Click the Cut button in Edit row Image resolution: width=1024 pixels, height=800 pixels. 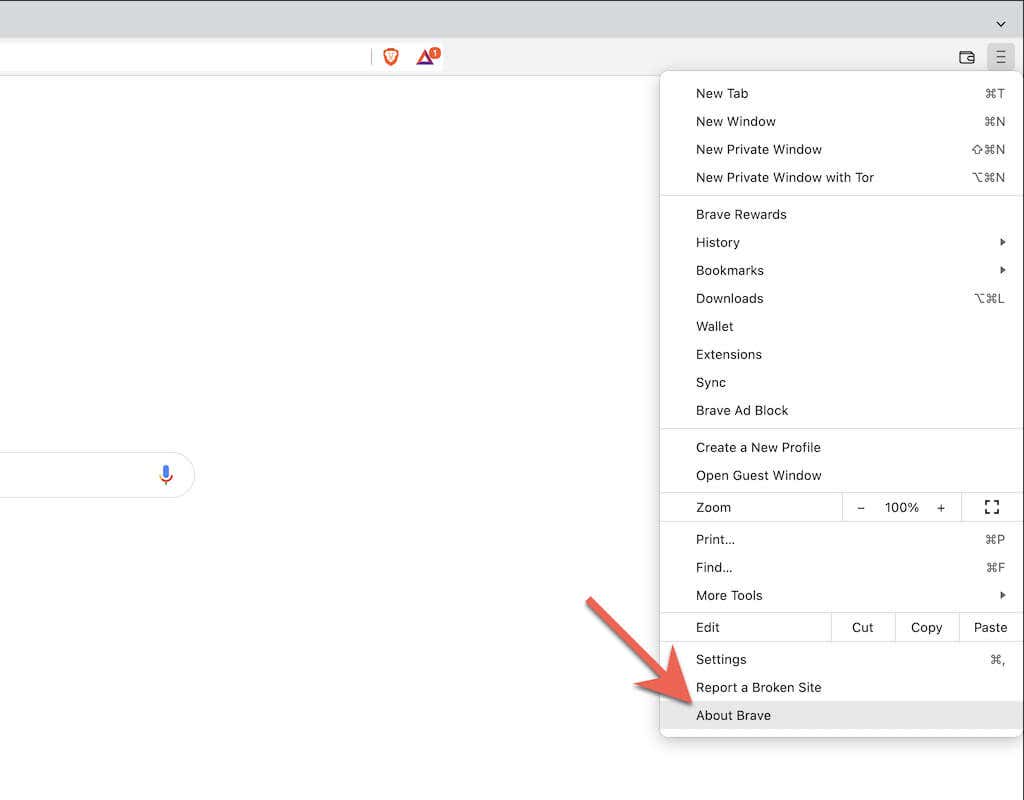[x=862, y=628]
